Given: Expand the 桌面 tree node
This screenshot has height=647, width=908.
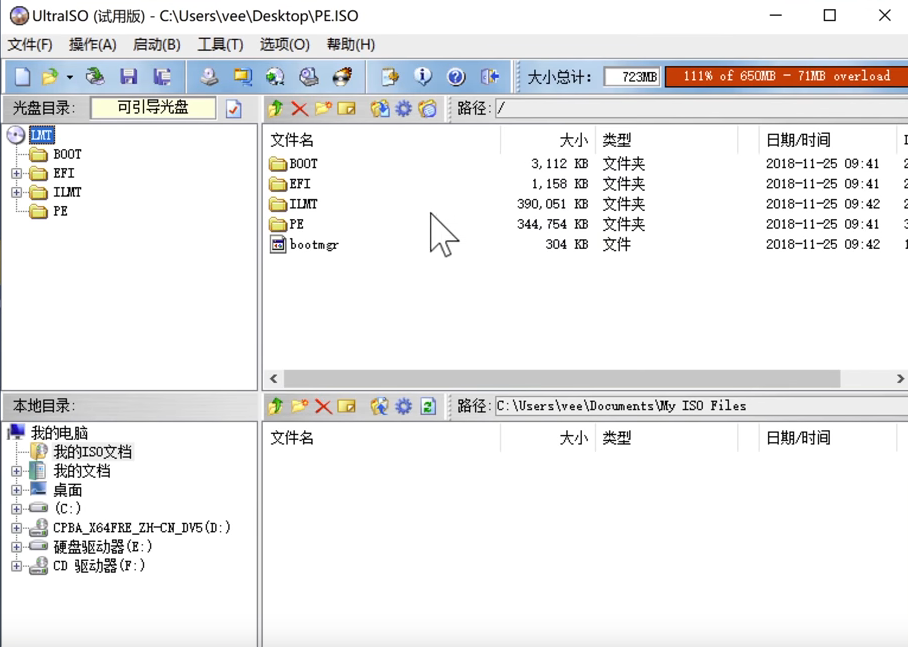Looking at the screenshot, I should point(16,490).
